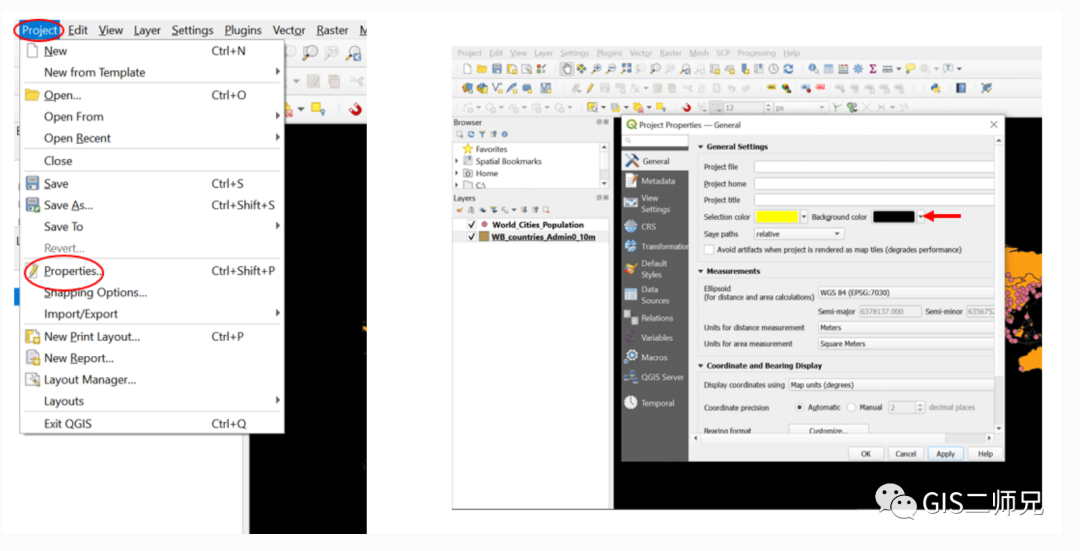Open Units for distance measurement combo

[x=906, y=328]
